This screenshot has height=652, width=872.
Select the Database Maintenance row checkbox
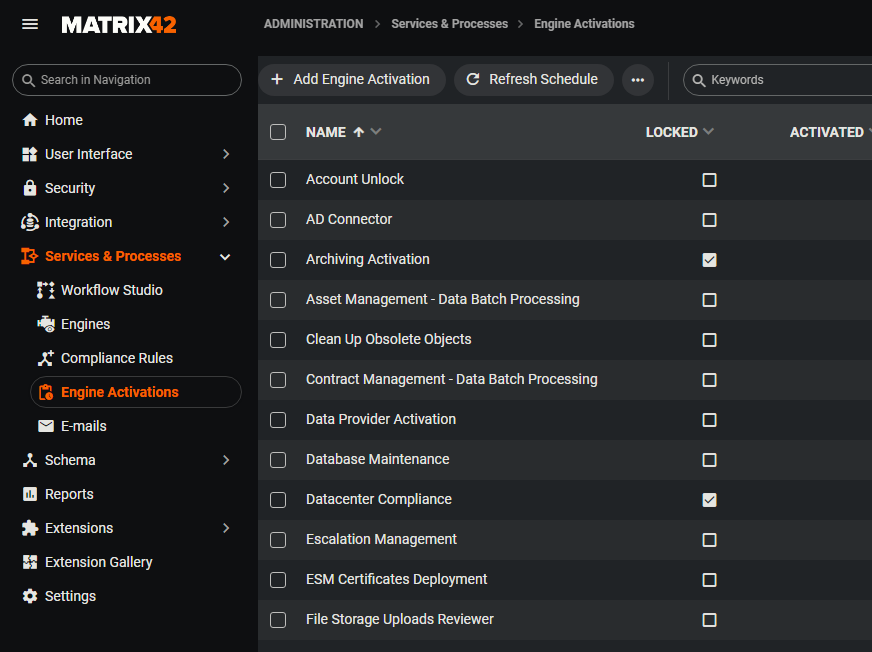(278, 460)
